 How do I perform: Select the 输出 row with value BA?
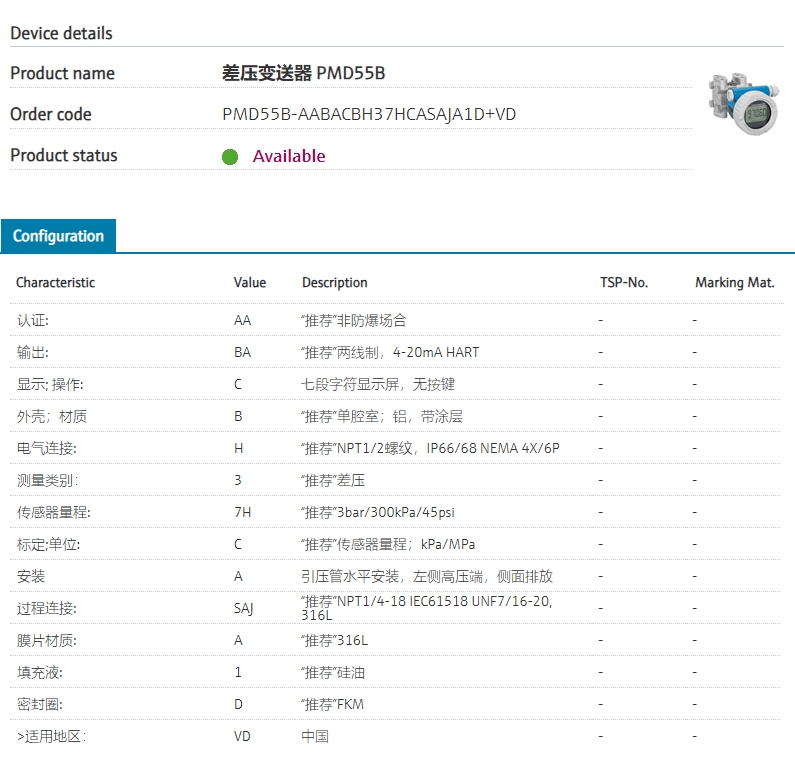tap(395, 352)
